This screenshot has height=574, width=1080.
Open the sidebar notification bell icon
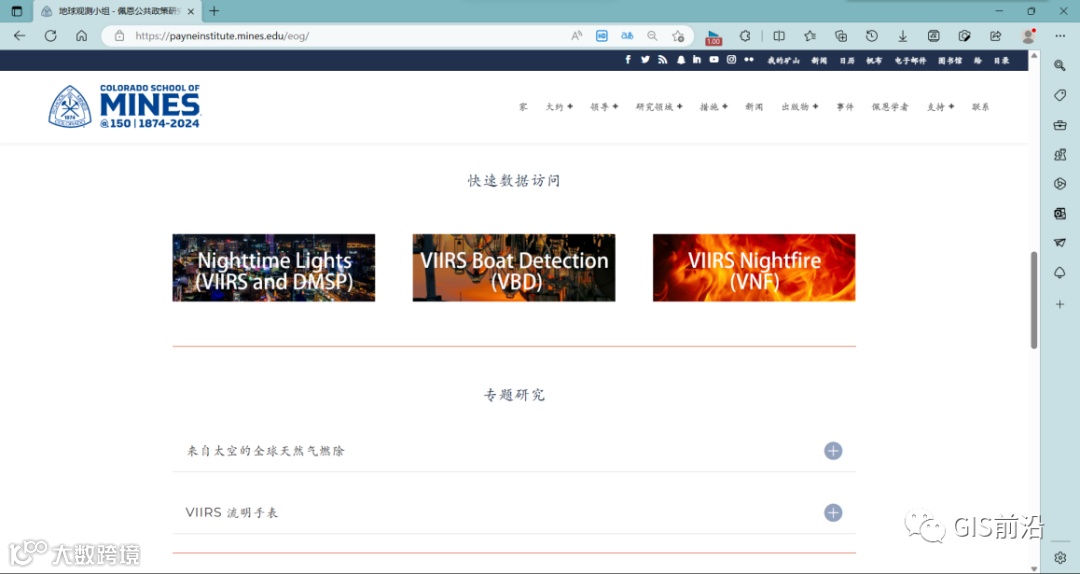click(x=1060, y=274)
